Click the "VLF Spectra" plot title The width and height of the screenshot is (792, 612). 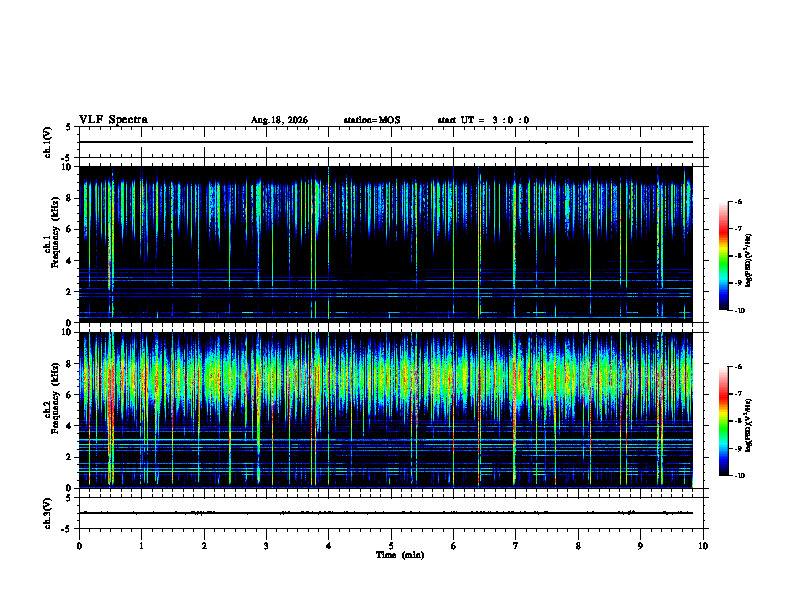pyautogui.click(x=113, y=120)
